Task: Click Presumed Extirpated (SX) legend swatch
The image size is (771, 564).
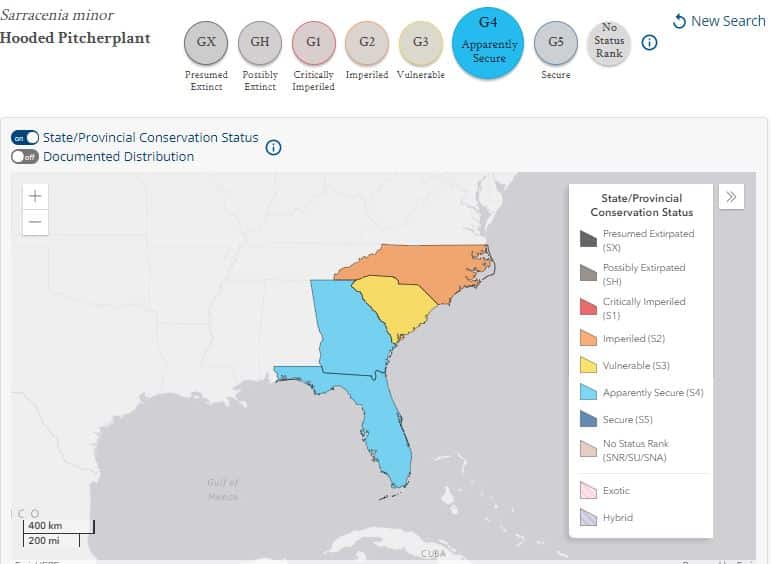Action: tap(588, 239)
